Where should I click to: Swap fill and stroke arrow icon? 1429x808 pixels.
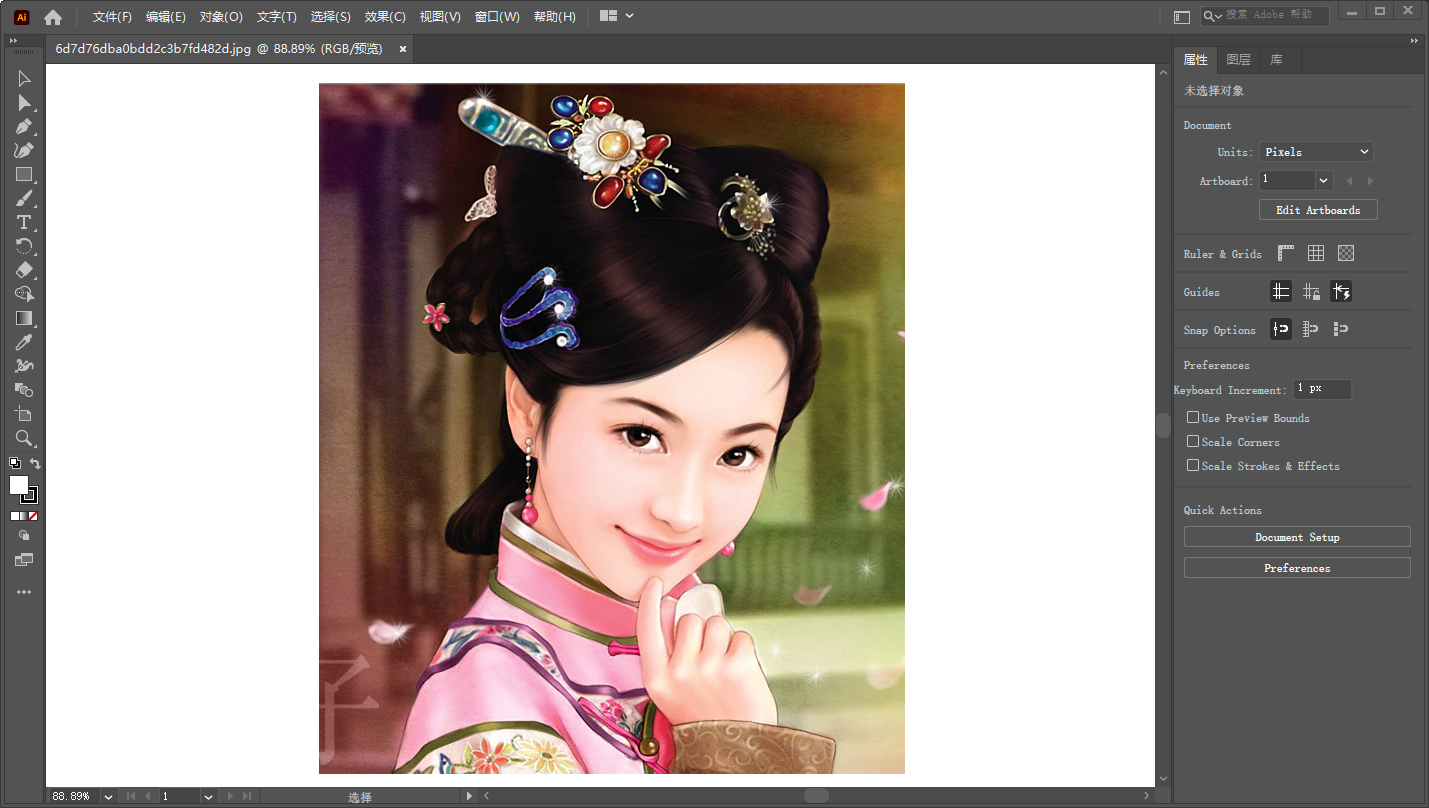click(x=35, y=463)
